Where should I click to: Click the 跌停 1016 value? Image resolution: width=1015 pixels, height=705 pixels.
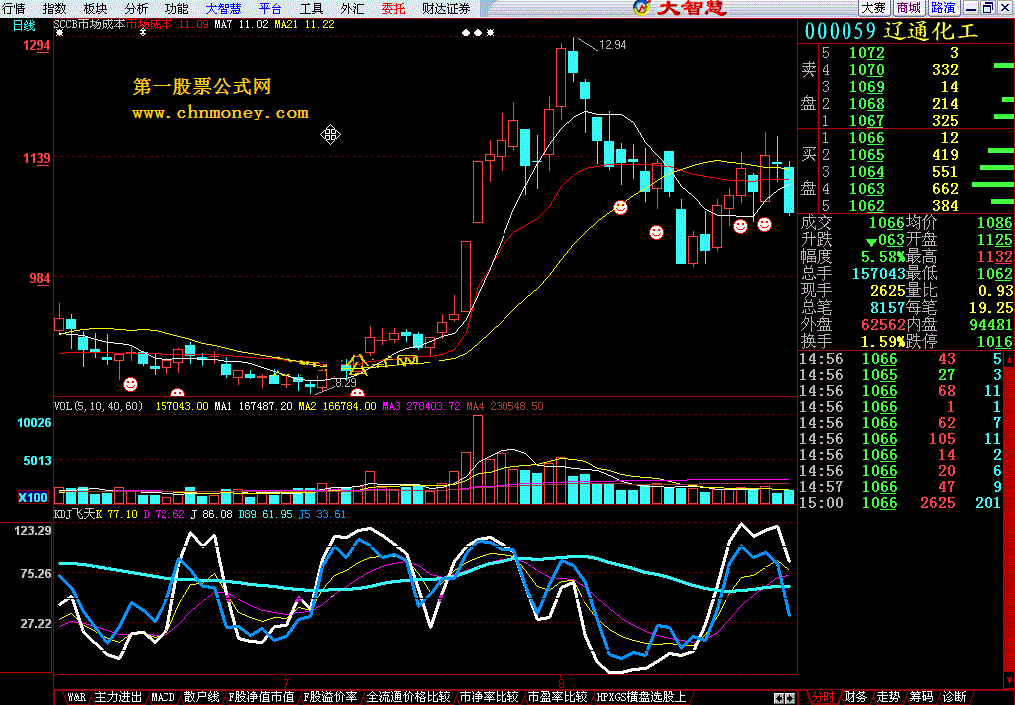coord(994,341)
